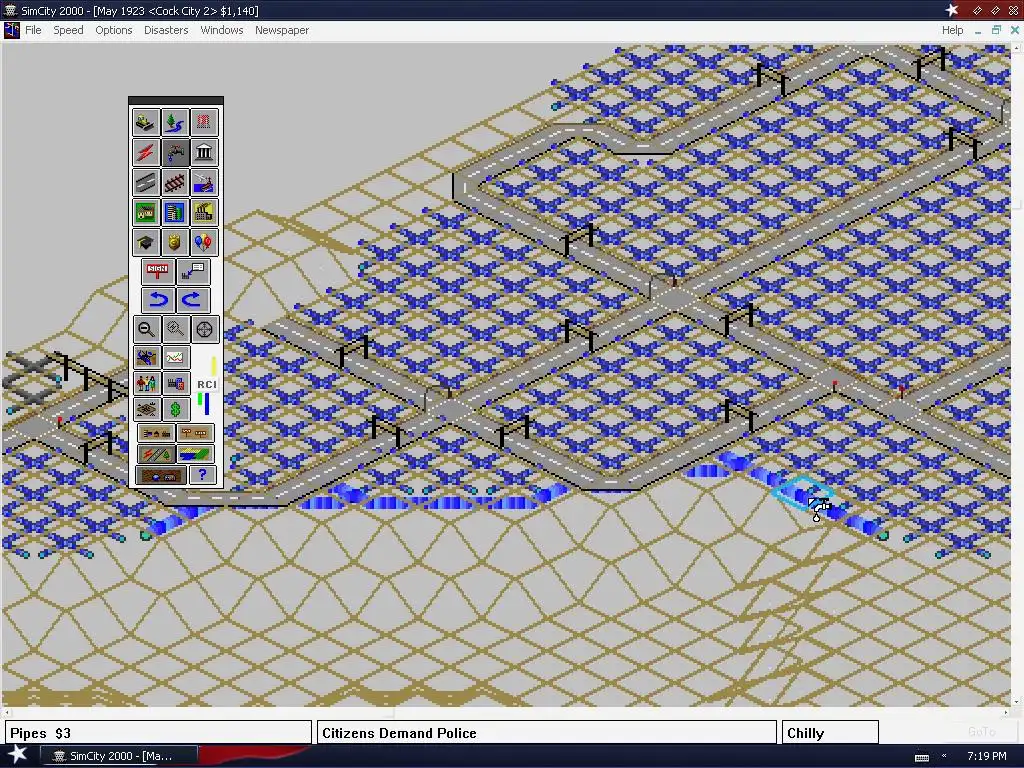Screen dimensions: 1024x768
Task: Select the Commercial zone tool
Action: pyautogui.click(x=174, y=212)
